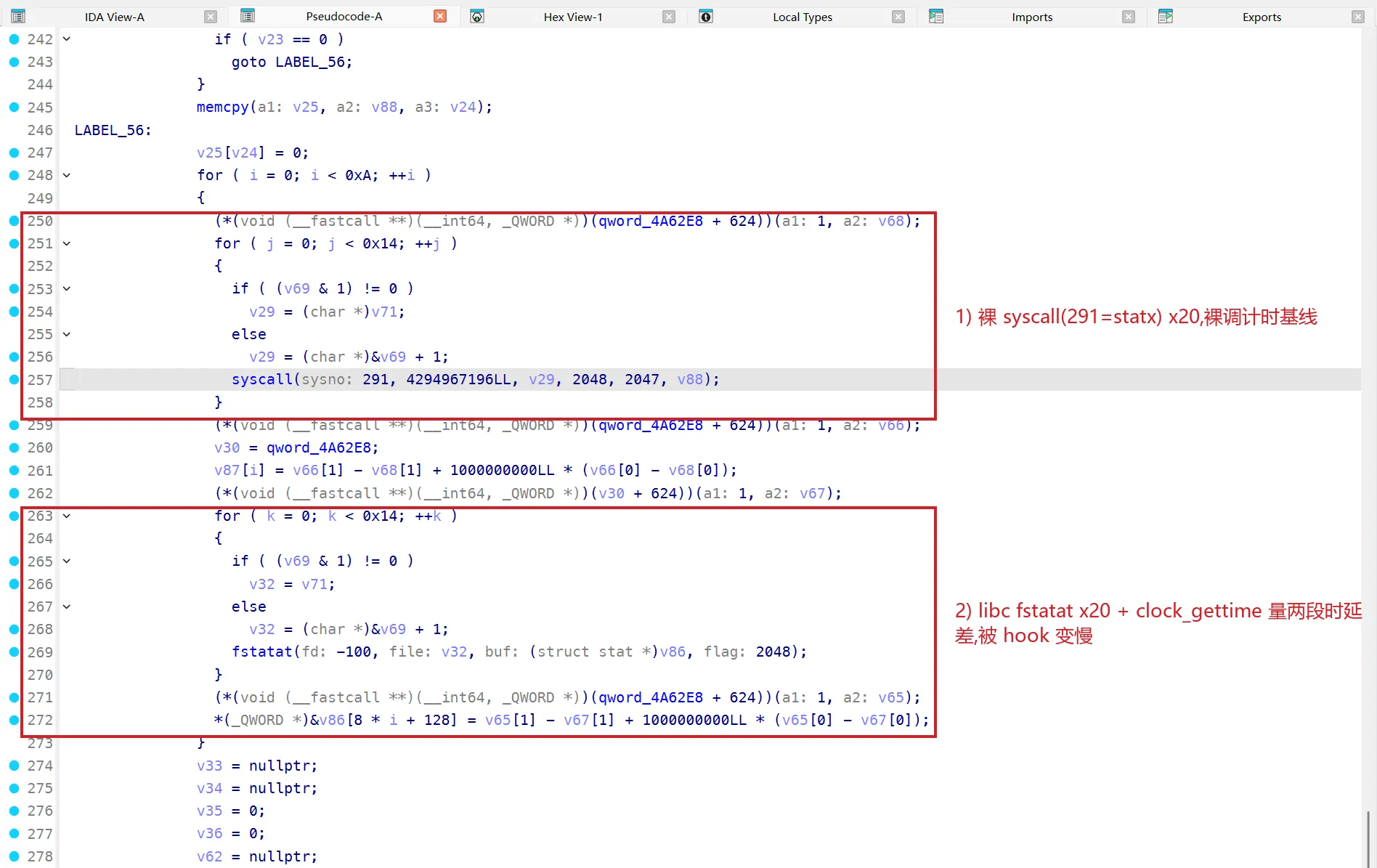1377x868 pixels.
Task: Click the vertical scrollbar thumb
Action: click(1369, 839)
